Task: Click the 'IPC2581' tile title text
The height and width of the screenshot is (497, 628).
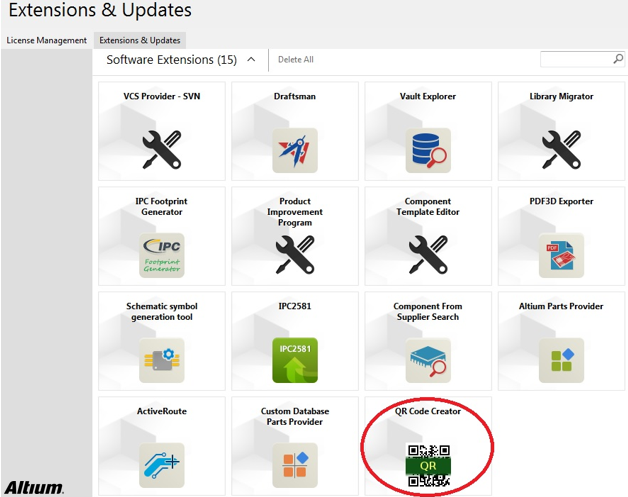Action: [295, 306]
